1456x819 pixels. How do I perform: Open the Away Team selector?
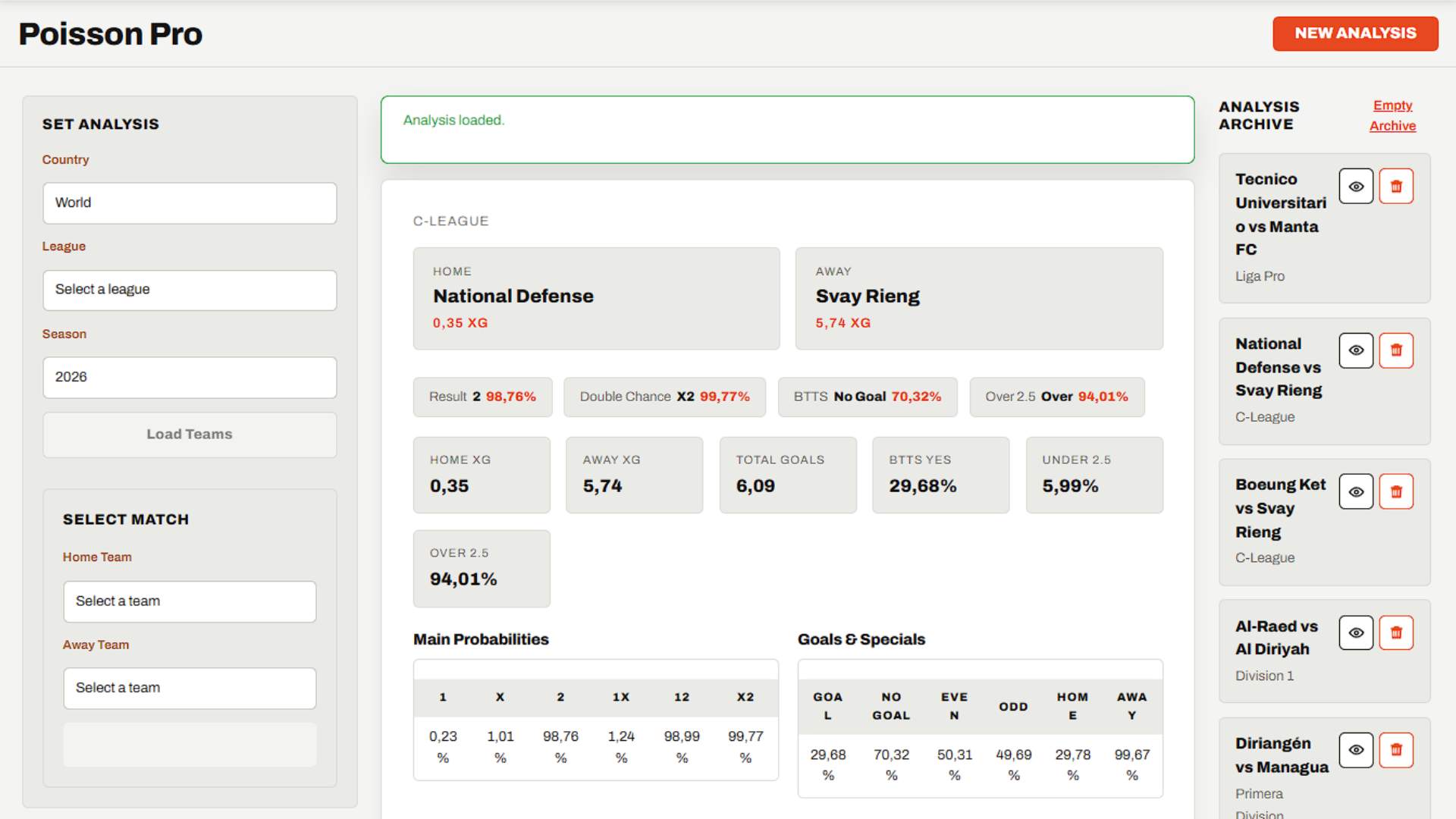point(190,688)
